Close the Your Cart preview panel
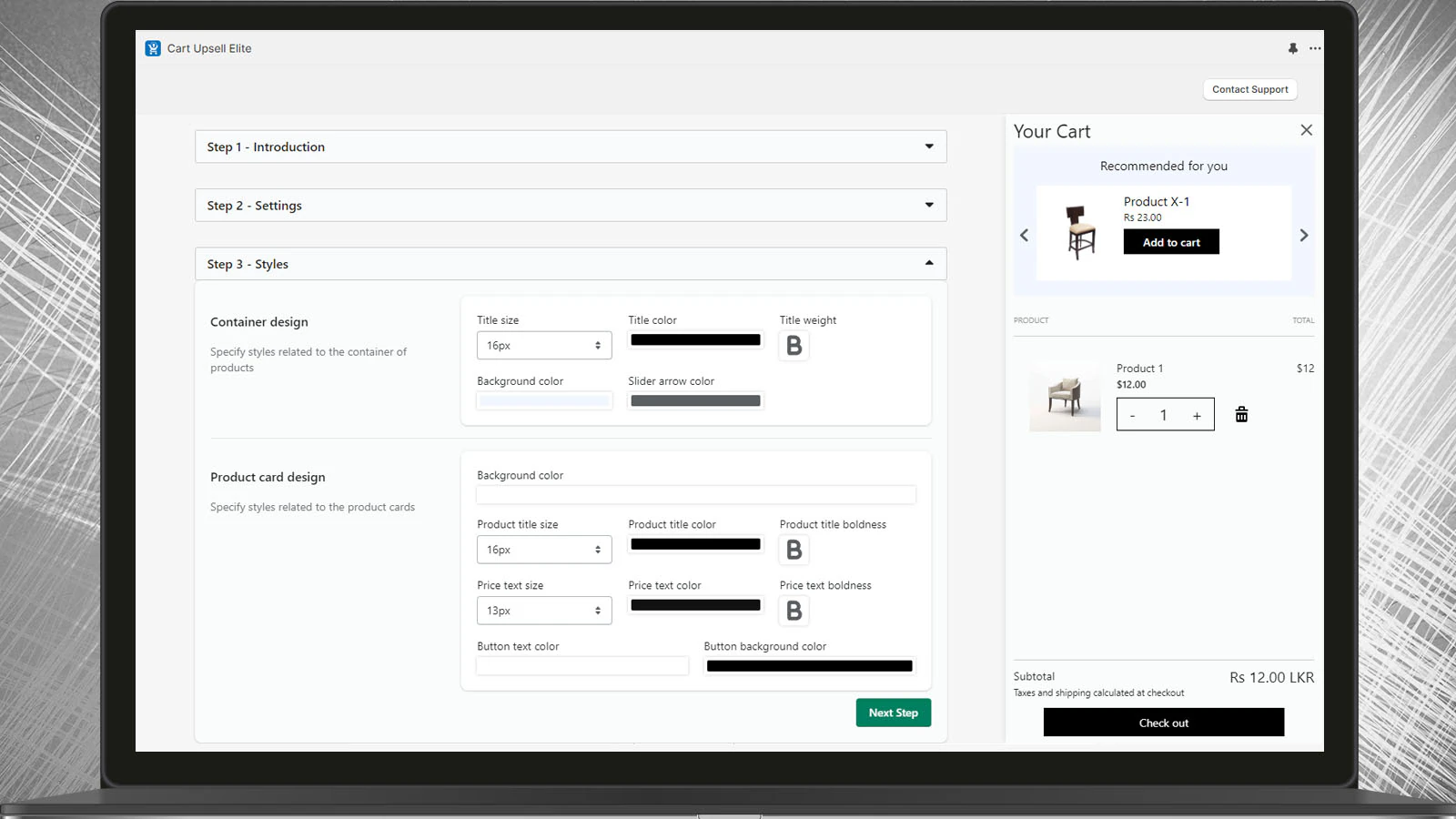1456x819 pixels. 1306,130
